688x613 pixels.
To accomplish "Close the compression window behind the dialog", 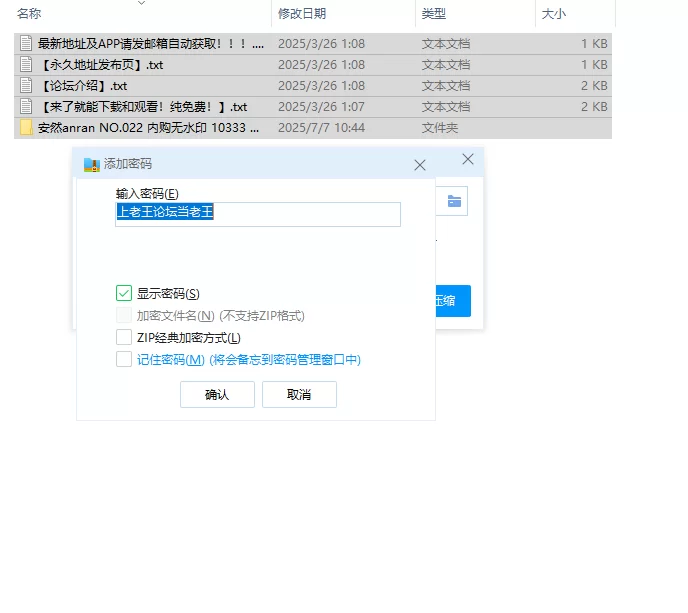I will (x=468, y=159).
